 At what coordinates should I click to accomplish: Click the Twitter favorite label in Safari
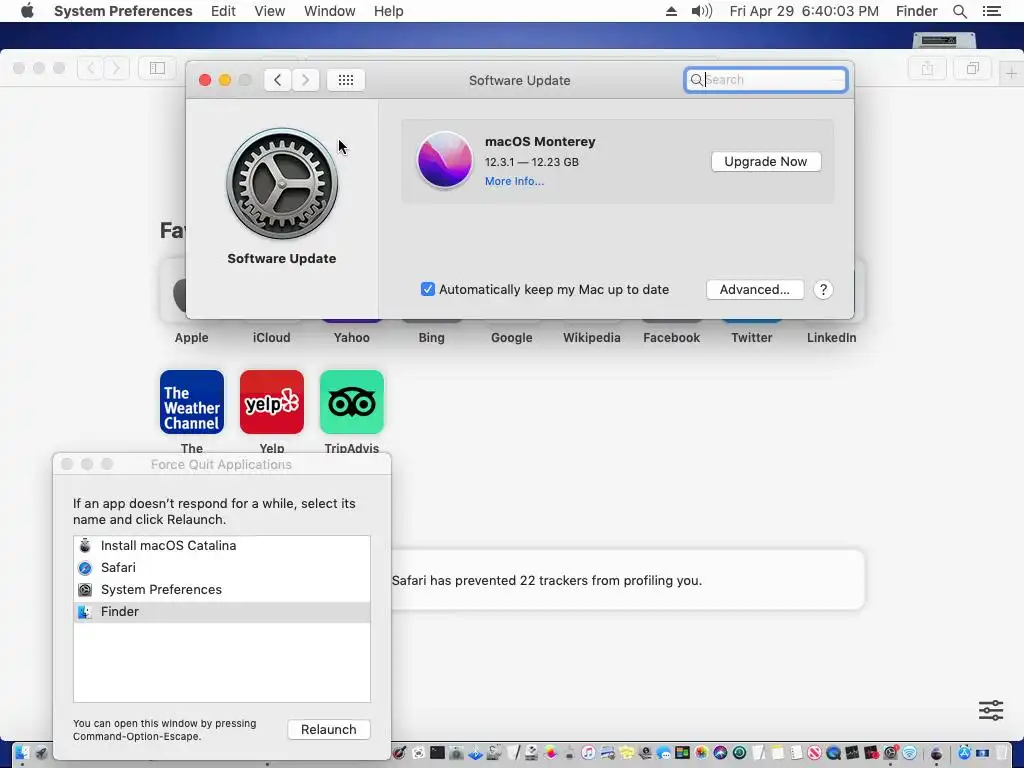tap(752, 338)
